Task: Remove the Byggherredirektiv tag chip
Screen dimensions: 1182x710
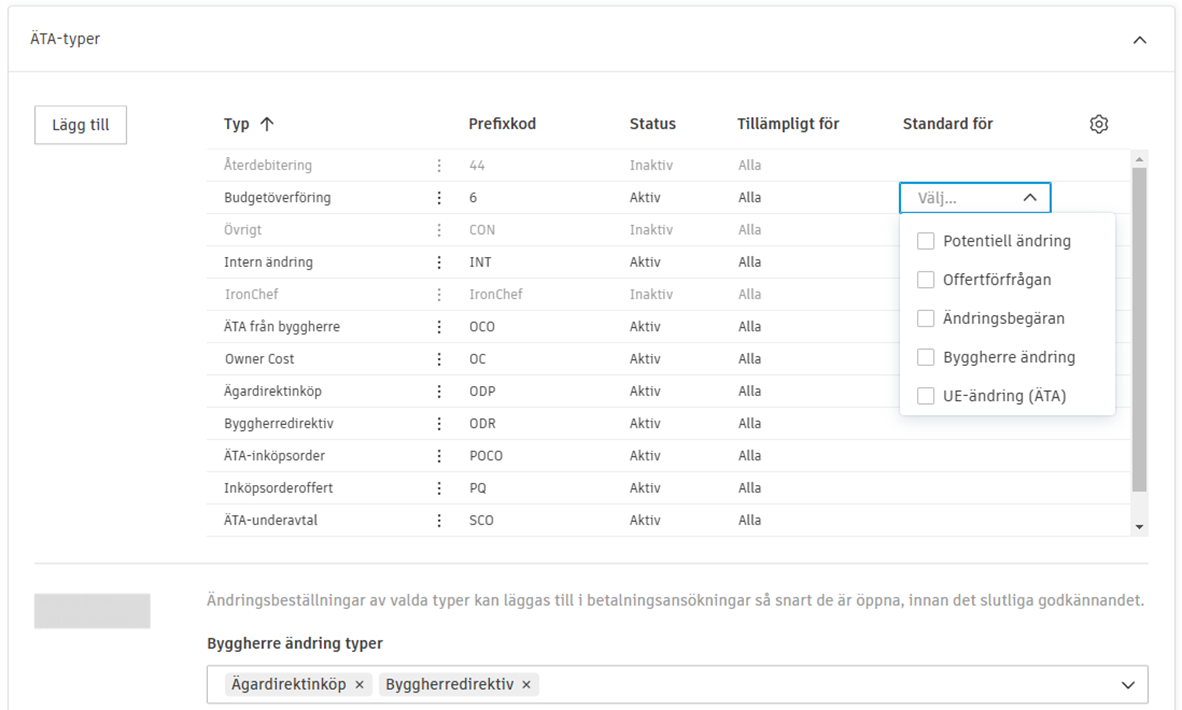Action: [x=526, y=685]
